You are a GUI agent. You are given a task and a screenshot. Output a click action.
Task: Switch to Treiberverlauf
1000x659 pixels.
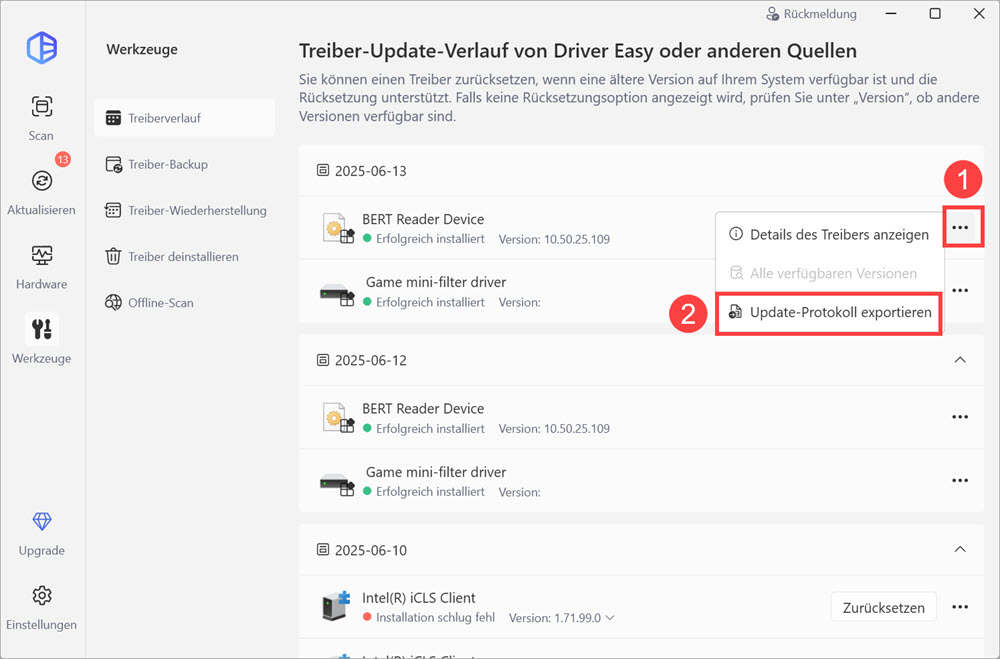point(184,118)
